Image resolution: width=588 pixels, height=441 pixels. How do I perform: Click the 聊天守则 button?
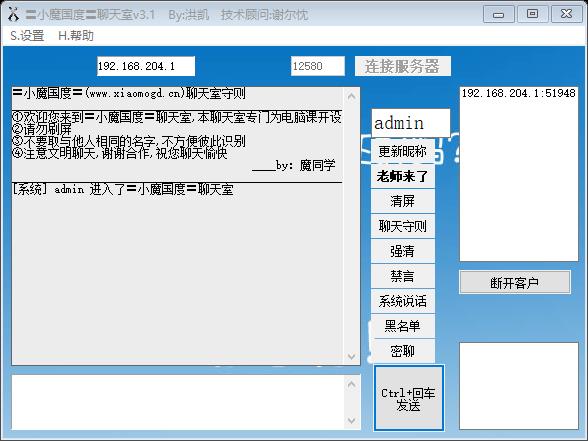[x=403, y=226]
